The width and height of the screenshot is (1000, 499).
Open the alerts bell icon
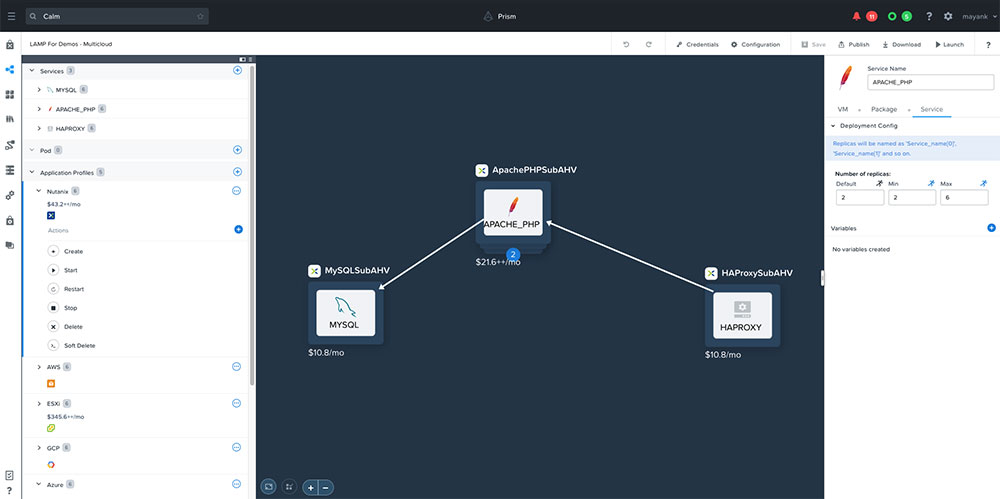(x=856, y=16)
